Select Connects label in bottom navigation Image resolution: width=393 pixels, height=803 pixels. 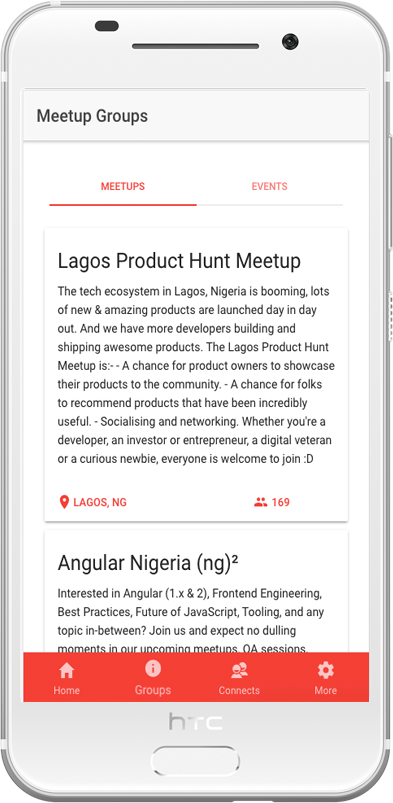pos(239,690)
